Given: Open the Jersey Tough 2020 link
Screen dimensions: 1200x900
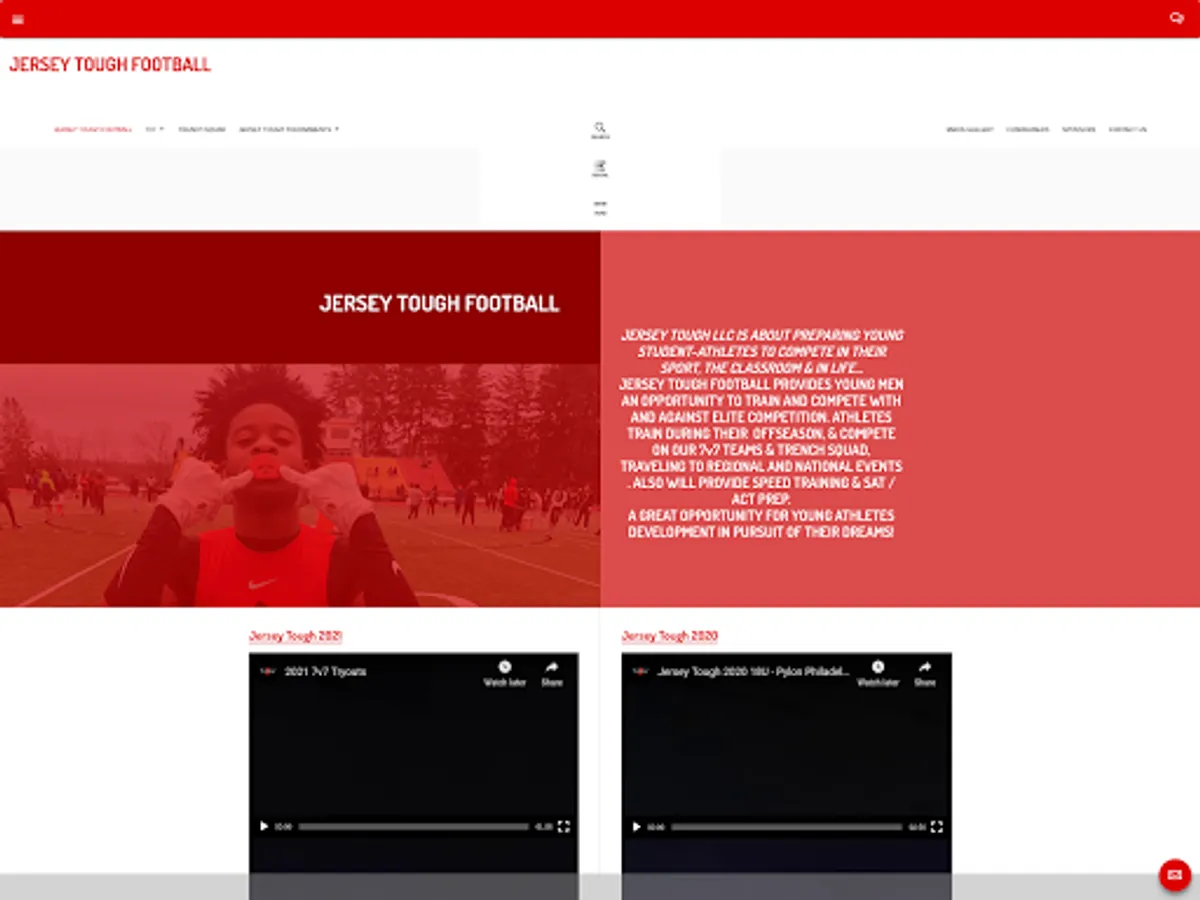Looking at the screenshot, I should point(669,636).
